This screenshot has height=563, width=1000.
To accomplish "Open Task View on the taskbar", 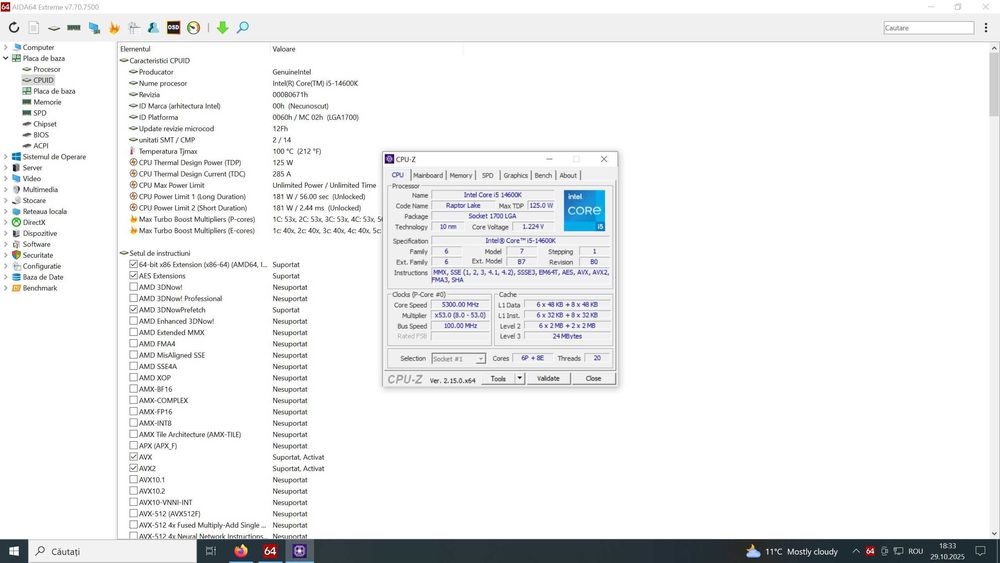I will pyautogui.click(x=211, y=551).
